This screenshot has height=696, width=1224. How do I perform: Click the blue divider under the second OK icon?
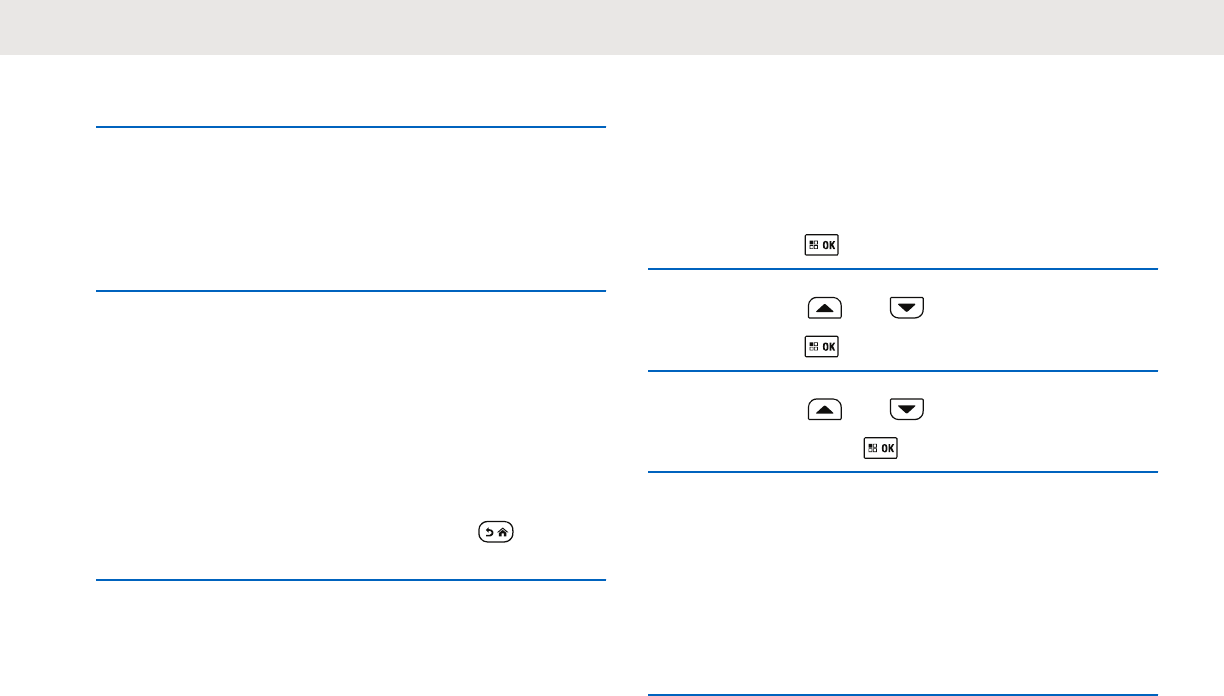[902, 371]
